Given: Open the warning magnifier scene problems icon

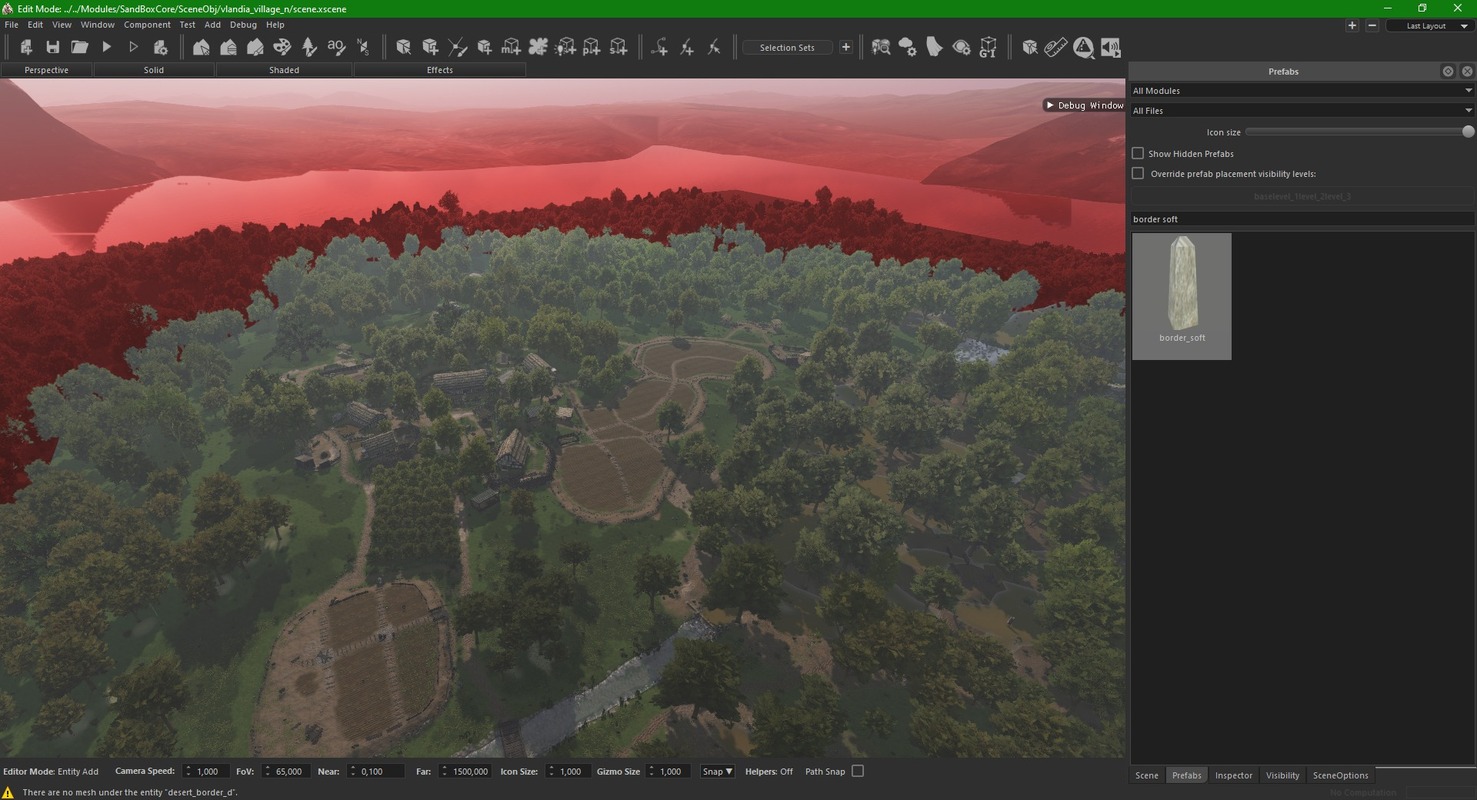Looking at the screenshot, I should coord(1083,47).
